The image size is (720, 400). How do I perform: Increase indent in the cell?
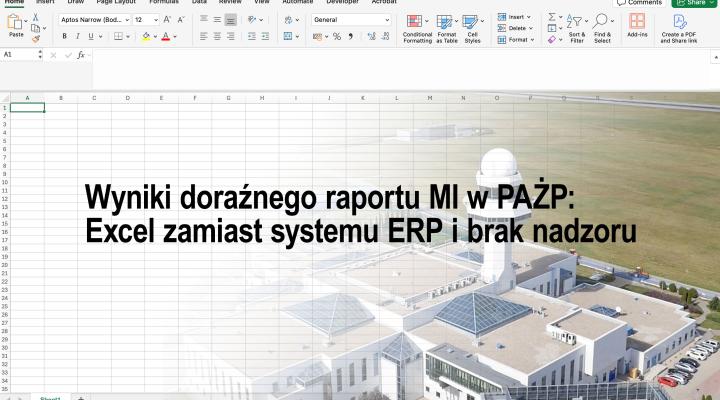point(265,36)
